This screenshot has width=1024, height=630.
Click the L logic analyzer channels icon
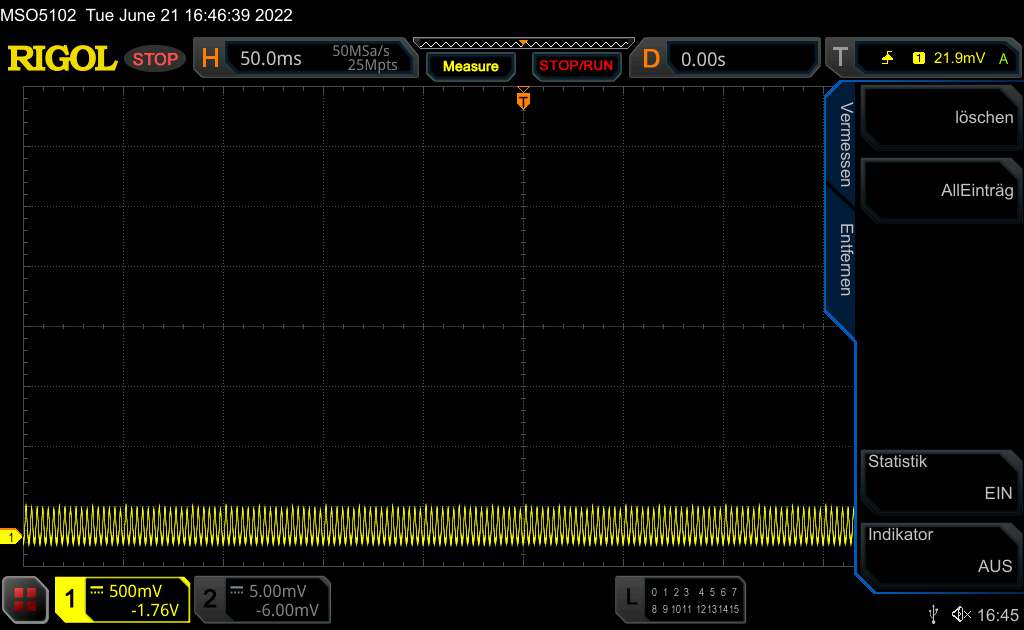pos(630,597)
